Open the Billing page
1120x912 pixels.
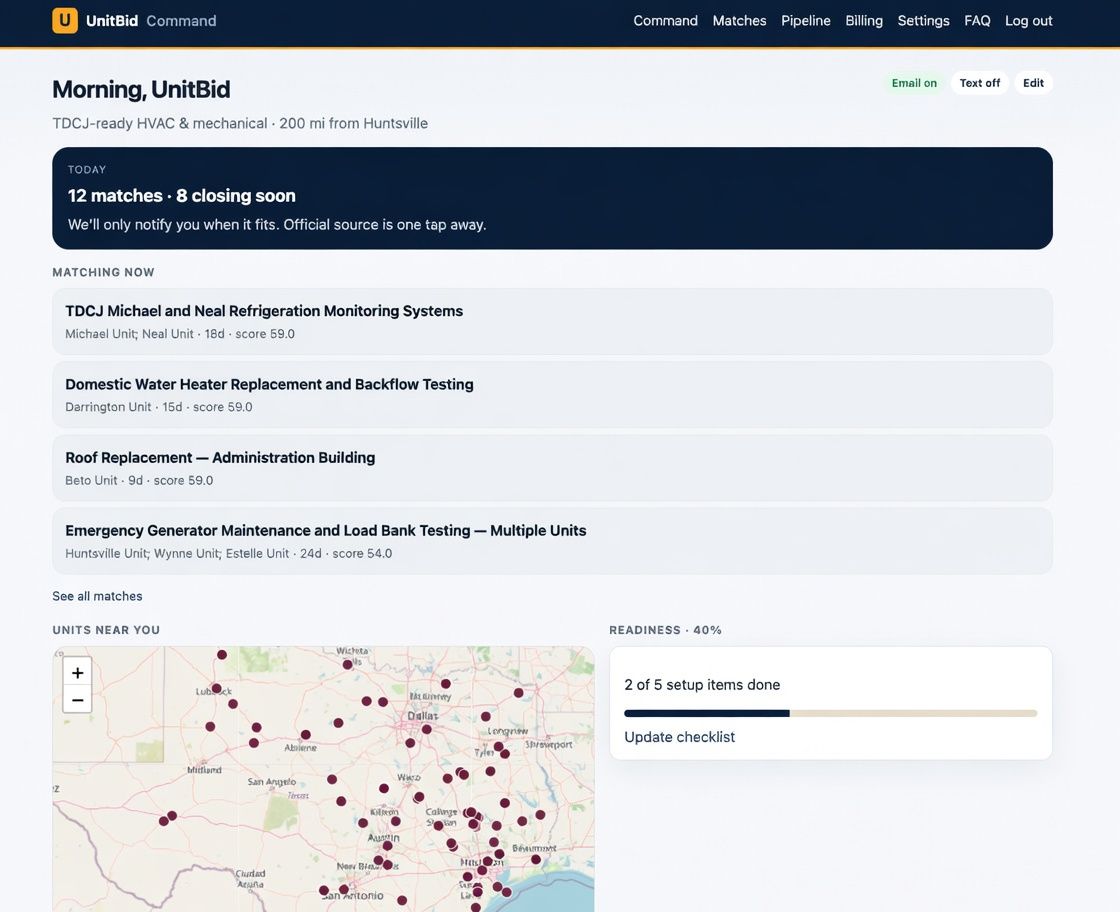click(x=864, y=21)
